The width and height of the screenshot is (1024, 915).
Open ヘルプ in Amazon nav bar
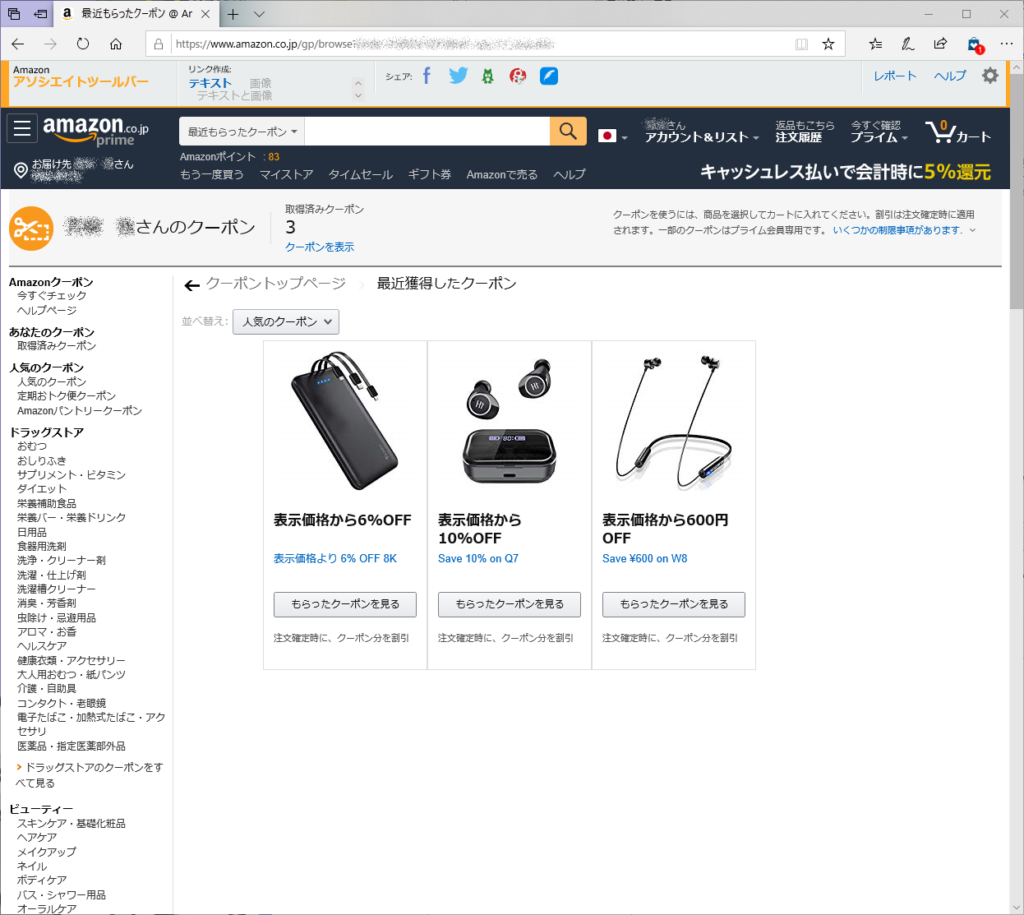[569, 174]
